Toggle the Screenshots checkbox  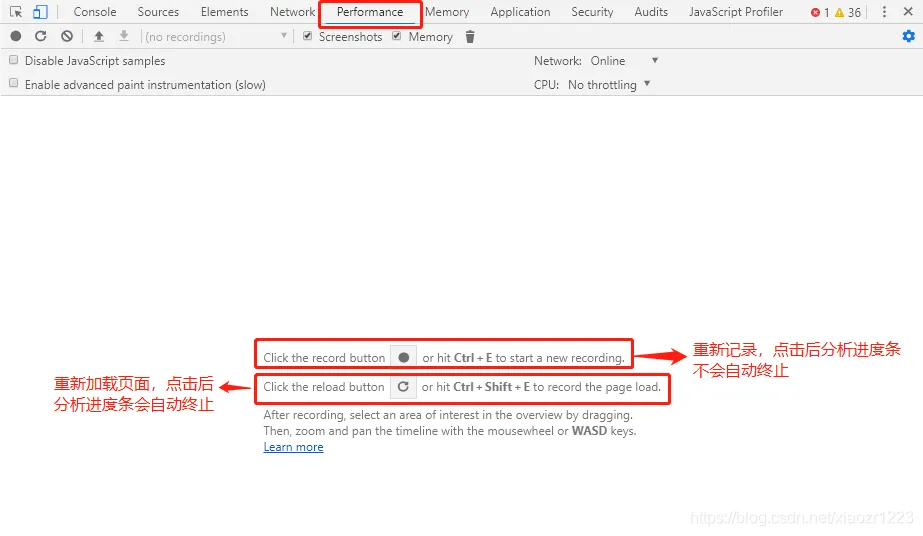click(307, 36)
